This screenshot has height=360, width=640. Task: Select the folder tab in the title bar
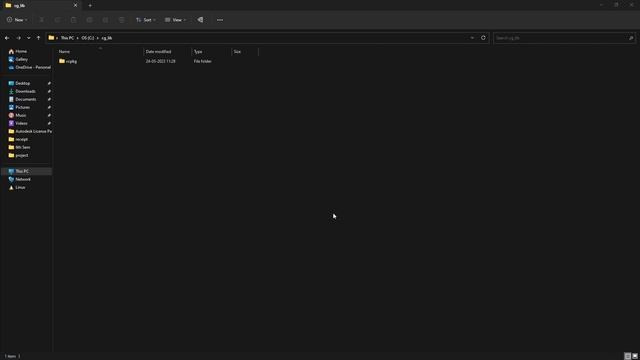pos(40,5)
